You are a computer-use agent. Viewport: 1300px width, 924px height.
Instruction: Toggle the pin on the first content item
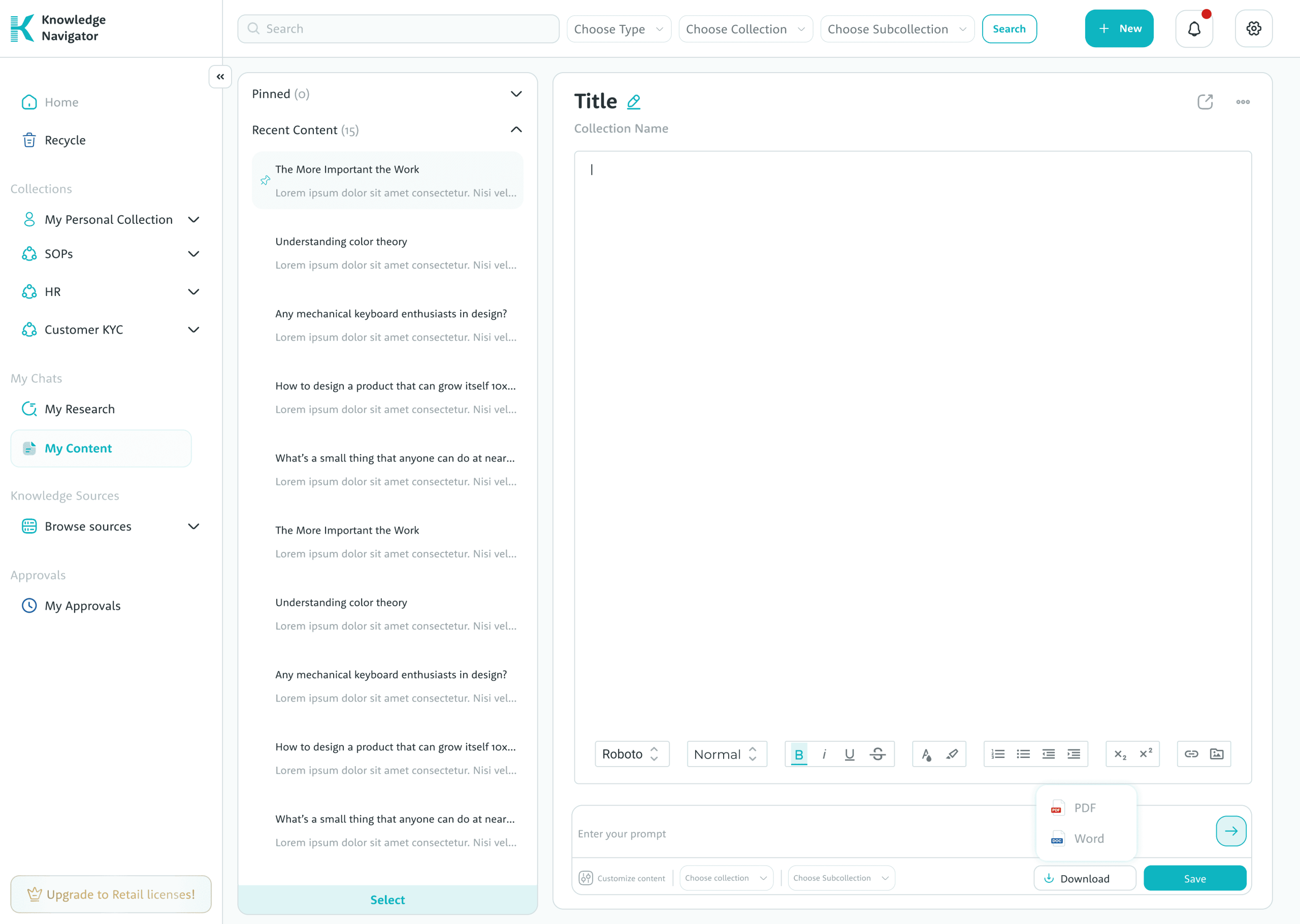pos(265,180)
